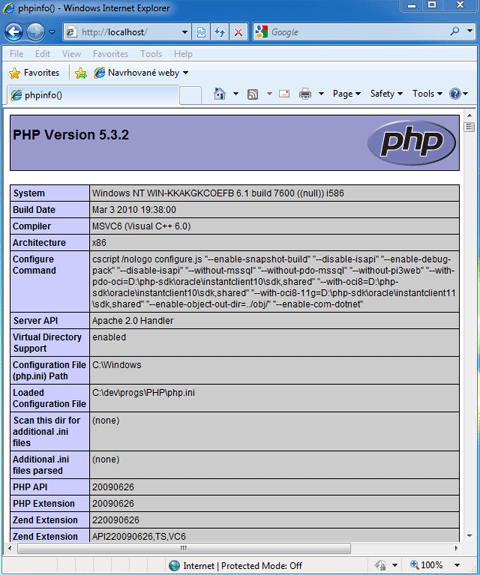Click the C:\dev\progs\PHP\php.ini value
This screenshot has width=480, height=575.
[143, 393]
